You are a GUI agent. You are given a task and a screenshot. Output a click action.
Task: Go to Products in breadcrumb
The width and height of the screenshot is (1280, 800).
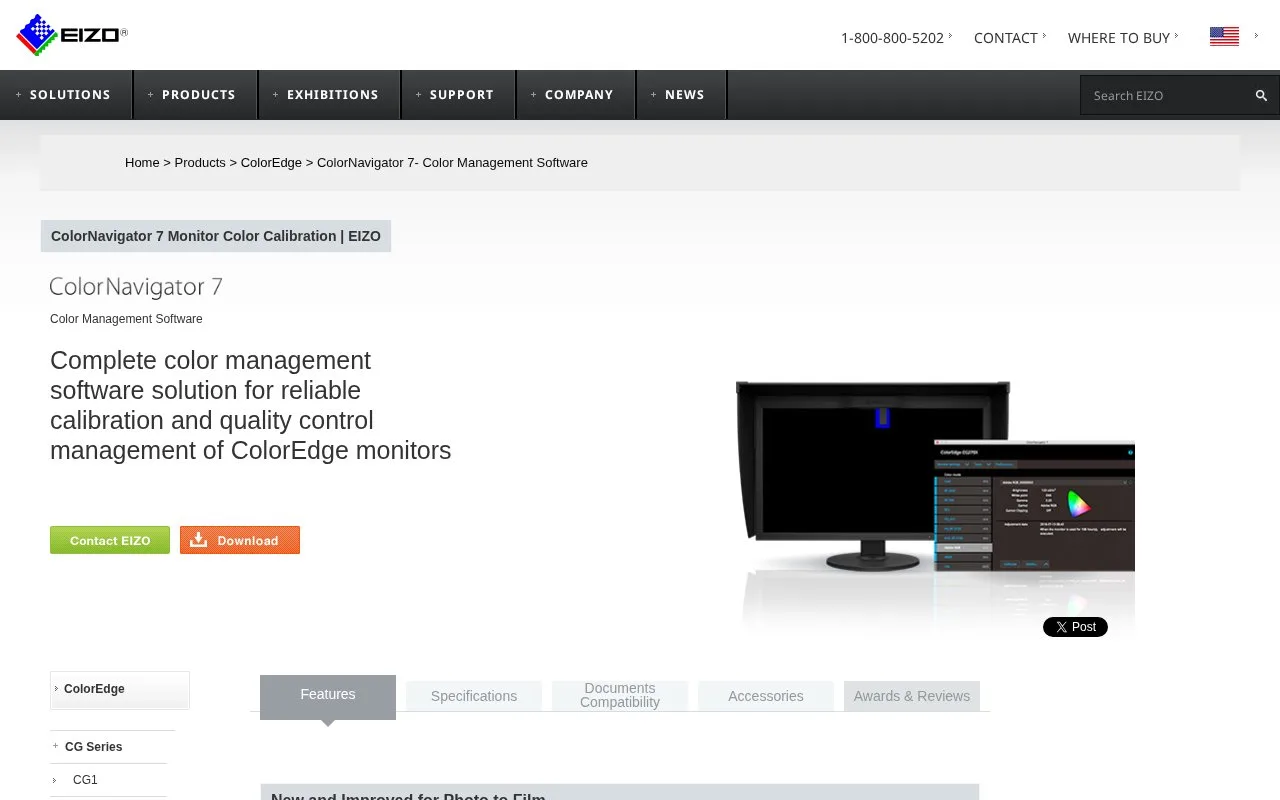point(200,162)
